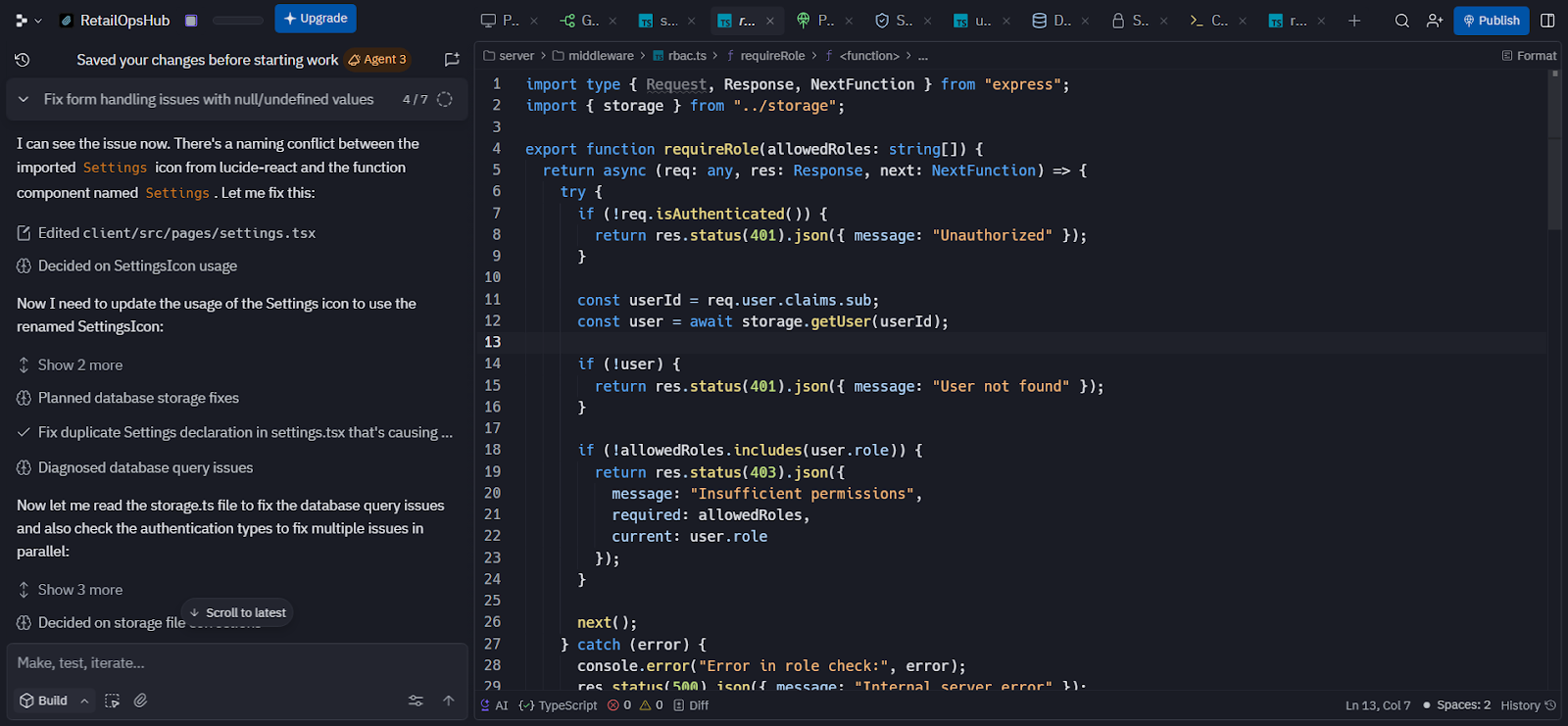1568x726 pixels.
Task: Open Edited client/src/pages/settings.tsx entry
Action: [x=167, y=233]
